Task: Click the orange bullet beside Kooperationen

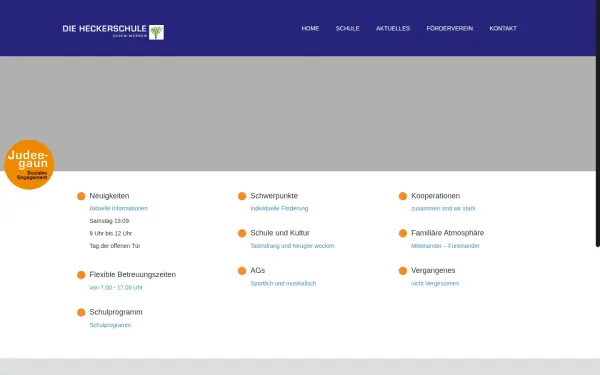Action: click(x=403, y=196)
